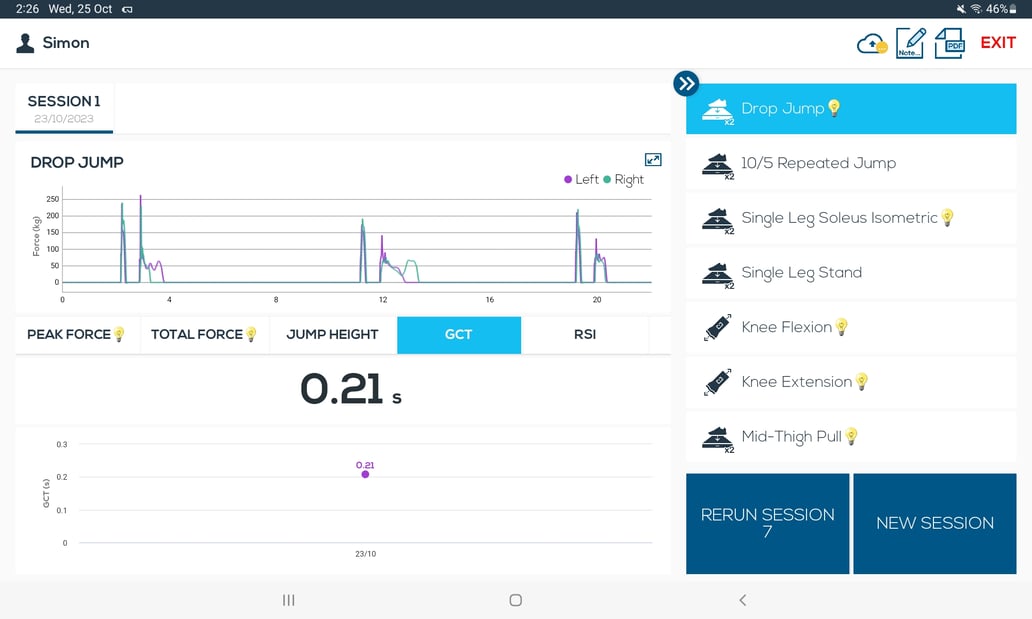Viewport: 1032px width, 619px height.
Task: Click the 0.21 GCT data point
Action: tap(365, 474)
